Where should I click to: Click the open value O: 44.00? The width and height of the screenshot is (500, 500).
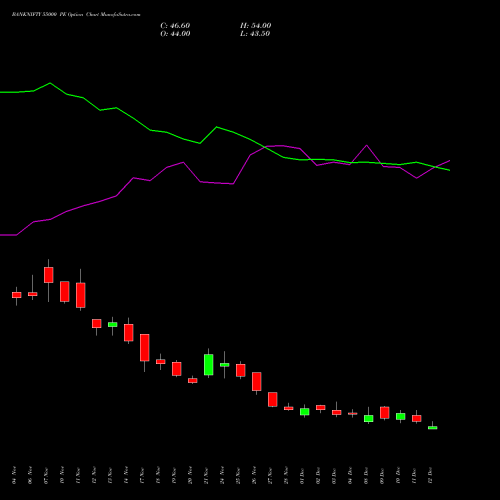point(175,34)
